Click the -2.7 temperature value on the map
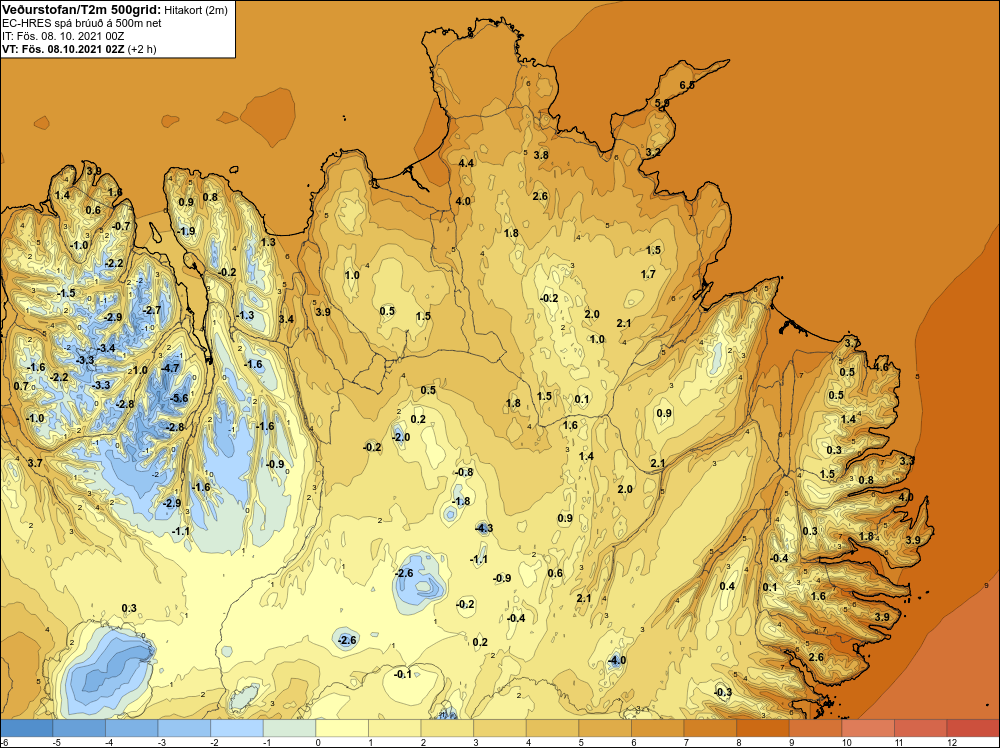This screenshot has width=1000, height=748. coord(152,311)
